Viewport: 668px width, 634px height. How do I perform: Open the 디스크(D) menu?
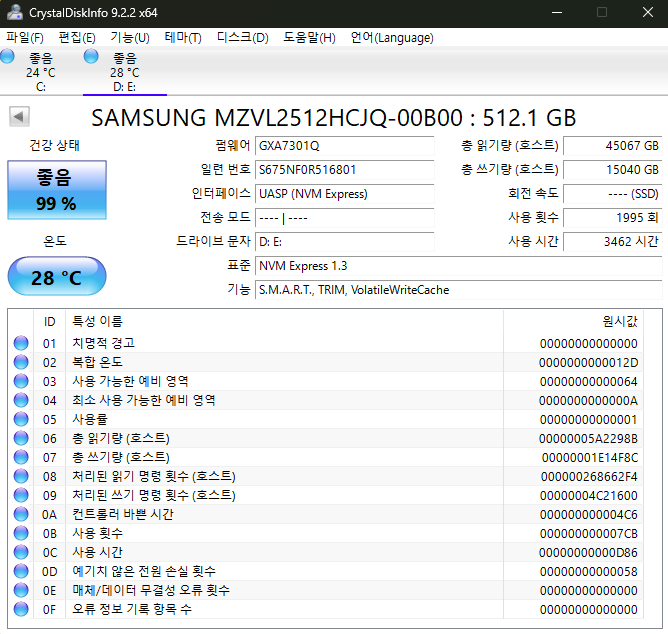click(x=243, y=38)
